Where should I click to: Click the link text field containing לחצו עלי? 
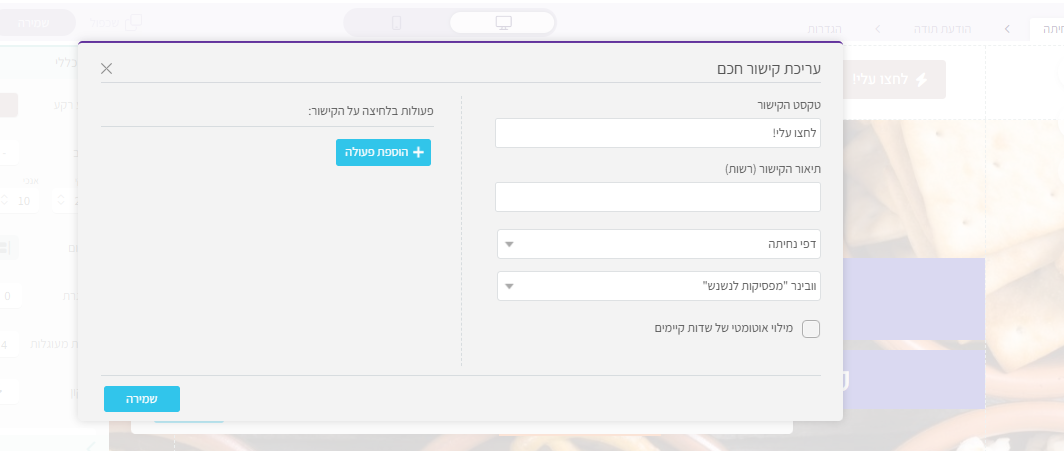click(x=658, y=133)
